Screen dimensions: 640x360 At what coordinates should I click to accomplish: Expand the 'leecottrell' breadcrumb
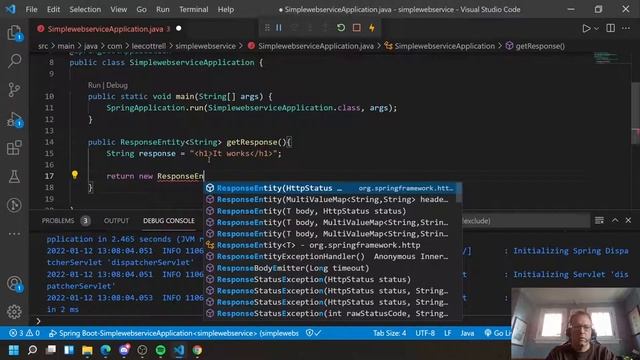pyautogui.click(x=149, y=46)
